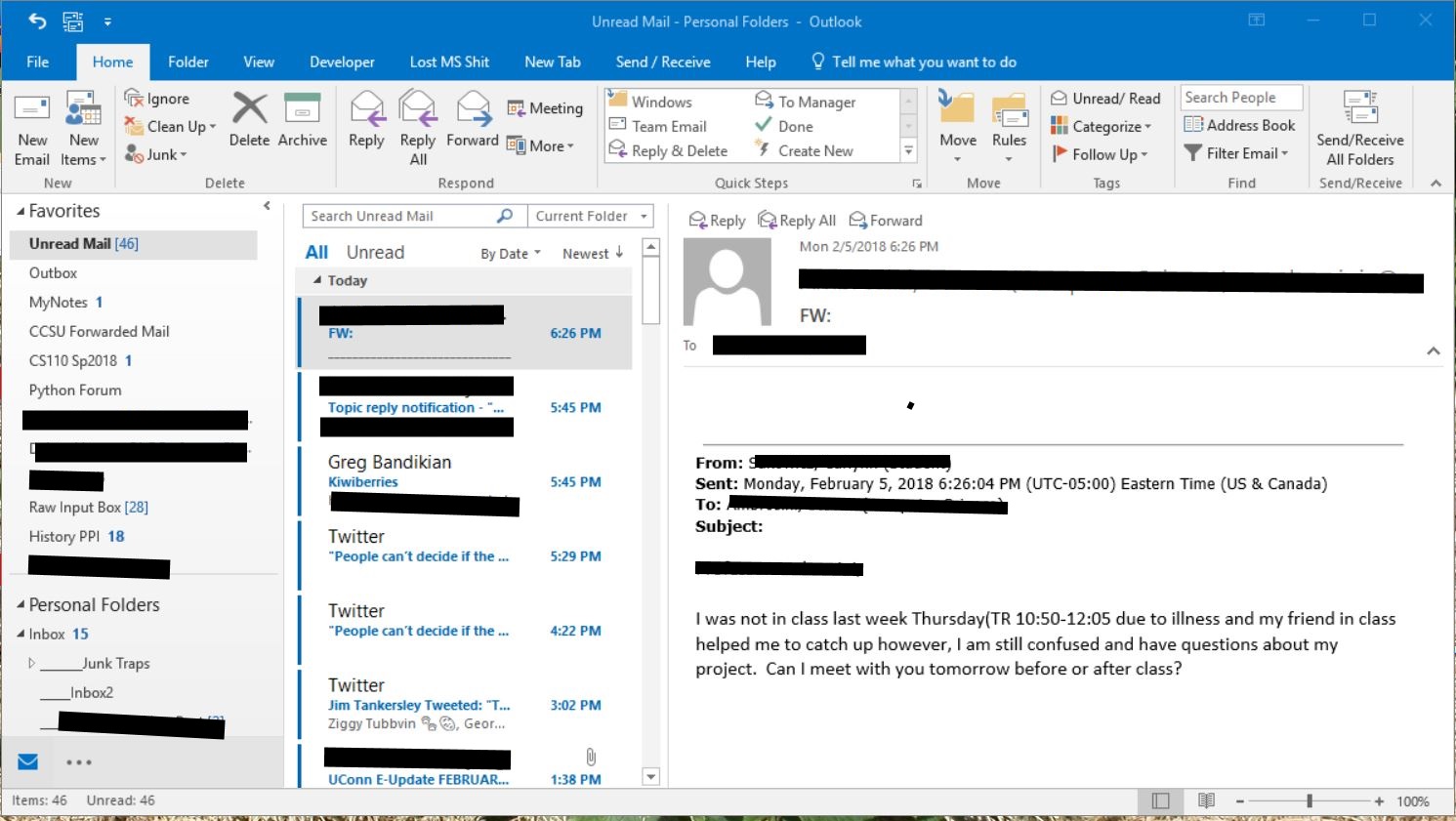Filter the list to Unread messages

coord(375,253)
